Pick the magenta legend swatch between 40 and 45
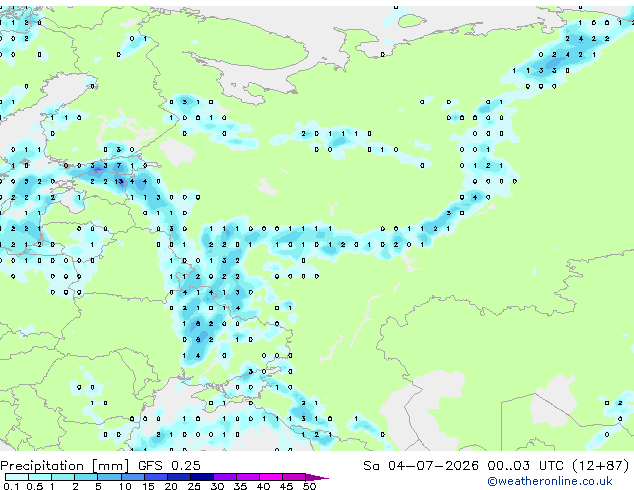 coord(271,477)
